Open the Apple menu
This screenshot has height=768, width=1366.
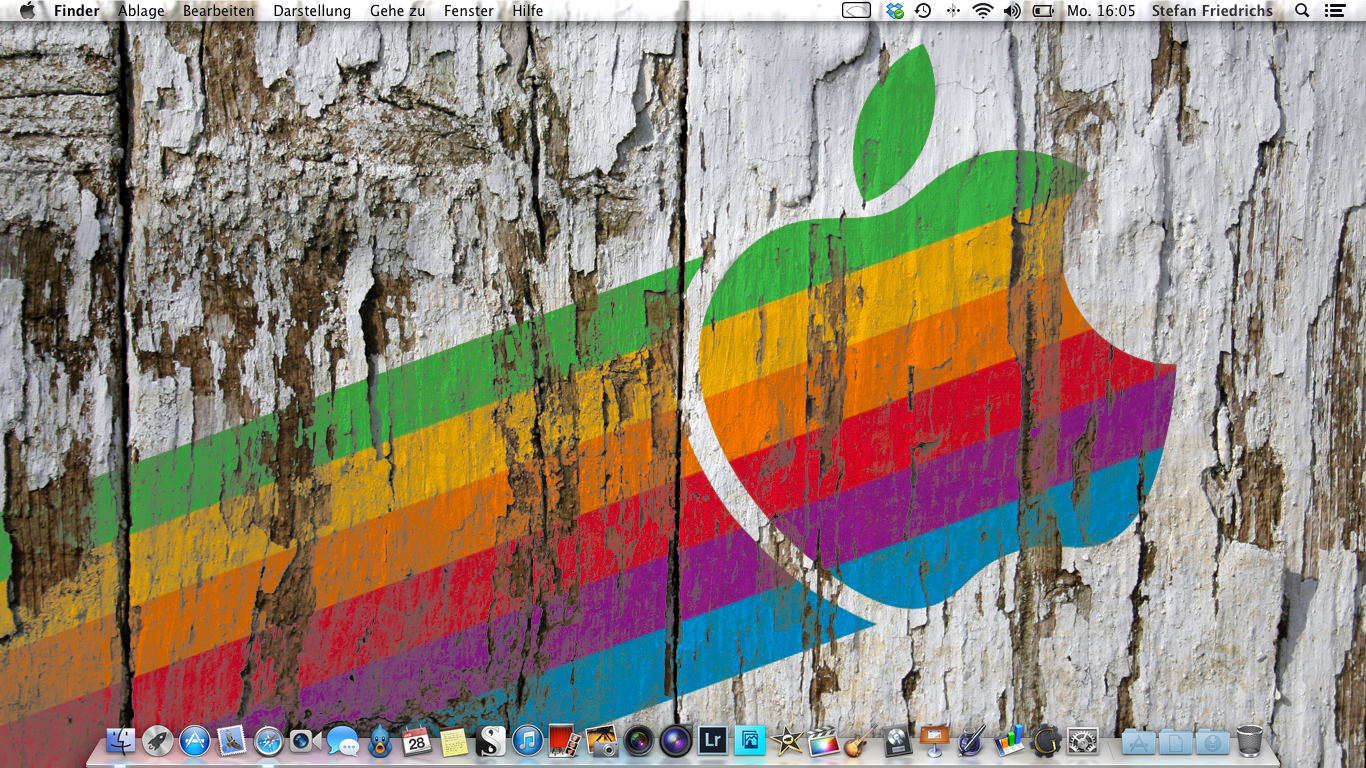point(27,10)
